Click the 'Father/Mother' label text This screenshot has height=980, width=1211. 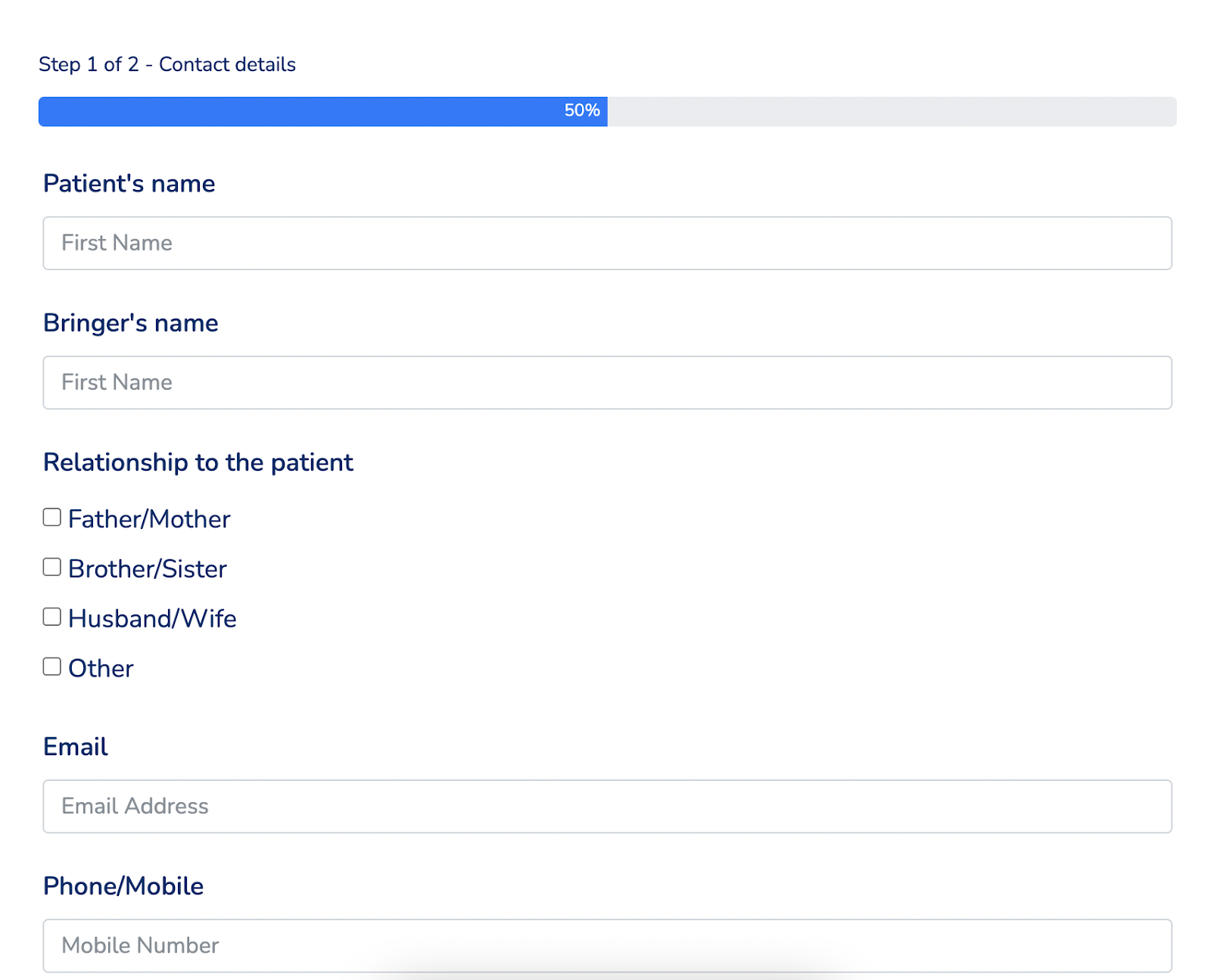pos(149,519)
